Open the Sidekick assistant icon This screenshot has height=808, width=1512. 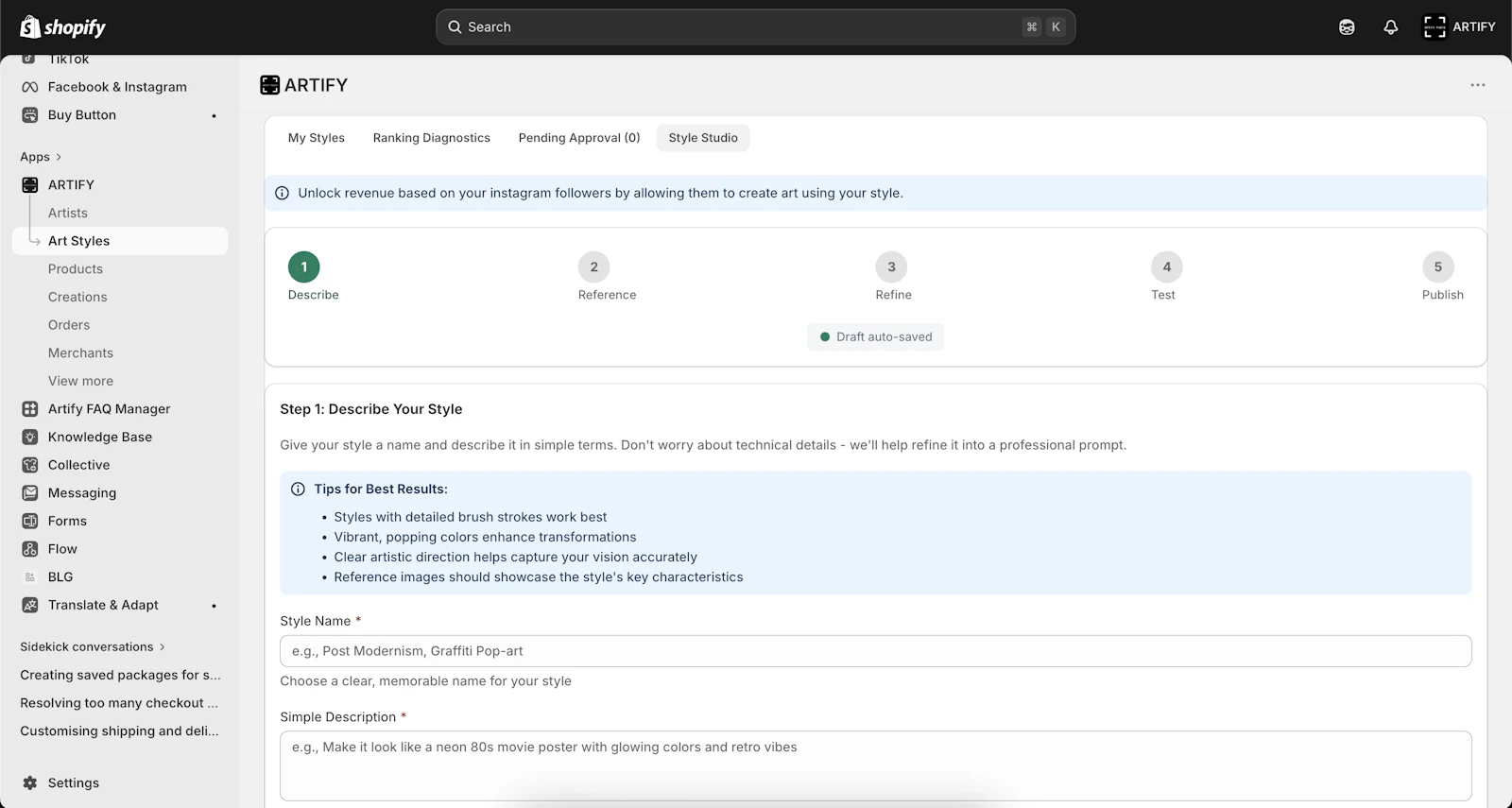click(1347, 27)
